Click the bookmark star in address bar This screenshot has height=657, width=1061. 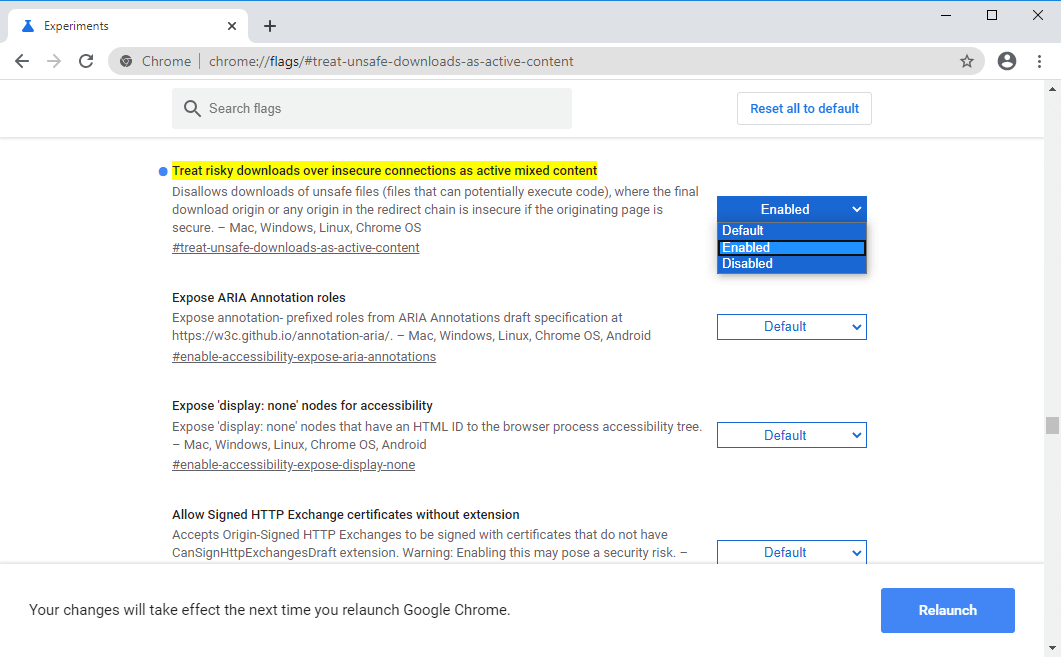(967, 61)
